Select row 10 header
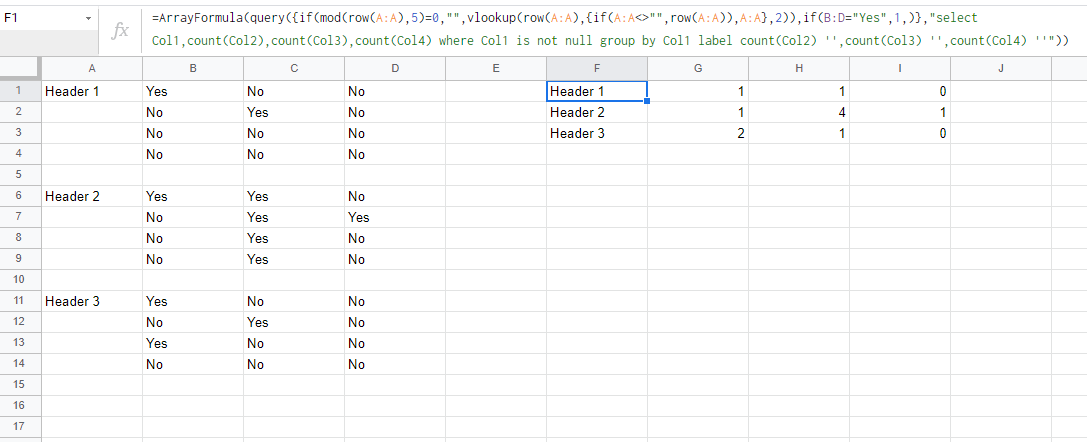 pos(20,280)
